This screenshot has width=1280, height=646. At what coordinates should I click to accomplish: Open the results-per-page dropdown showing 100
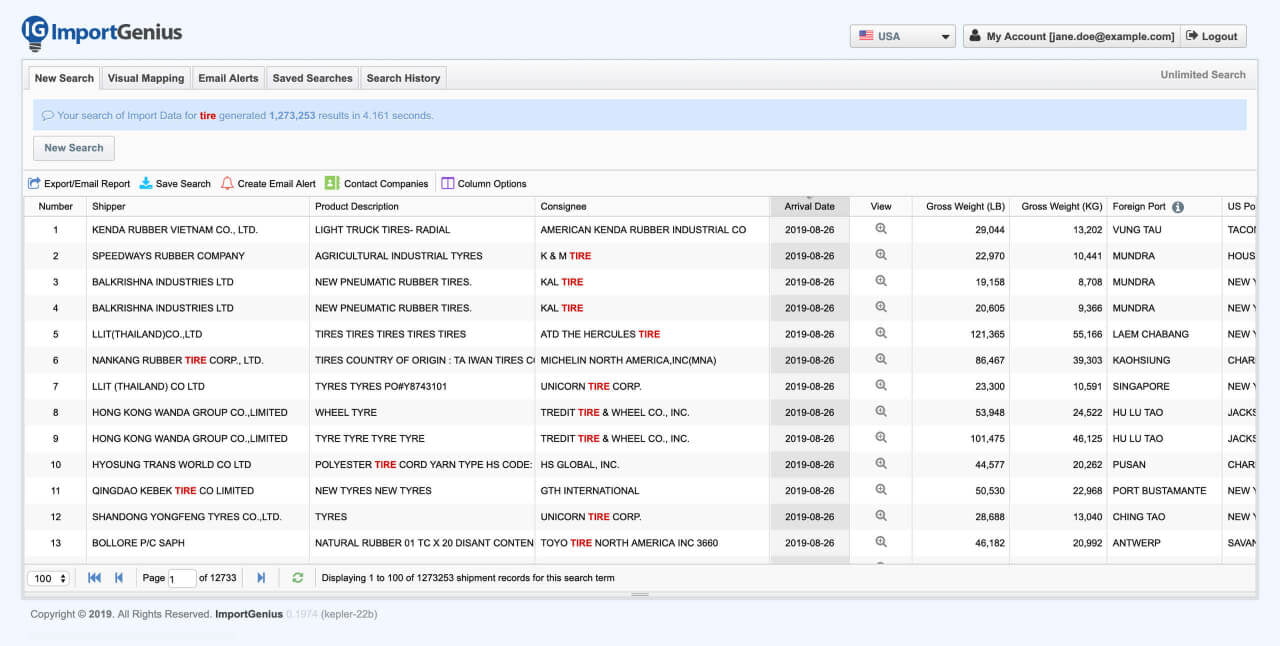tap(48, 577)
